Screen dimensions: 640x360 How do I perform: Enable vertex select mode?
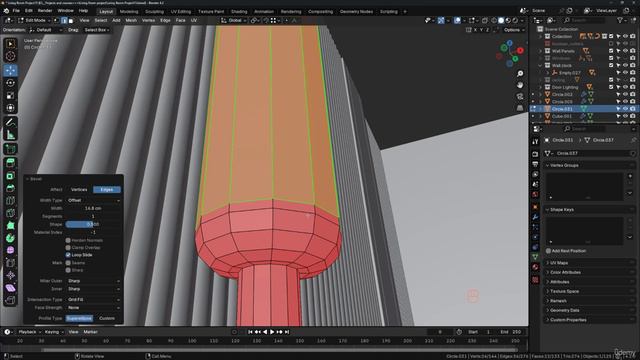coord(57,20)
